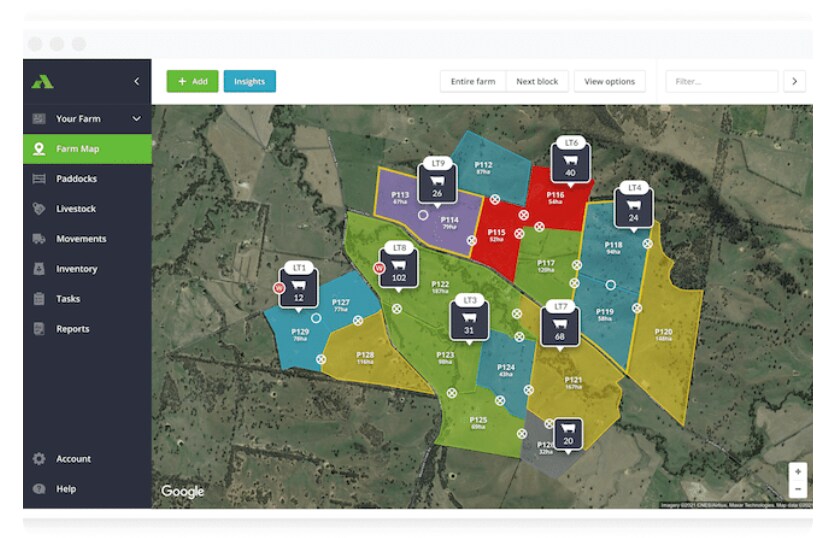Screen dimensions: 839x538
Task: Open the blue Insights button
Action: 249,82
